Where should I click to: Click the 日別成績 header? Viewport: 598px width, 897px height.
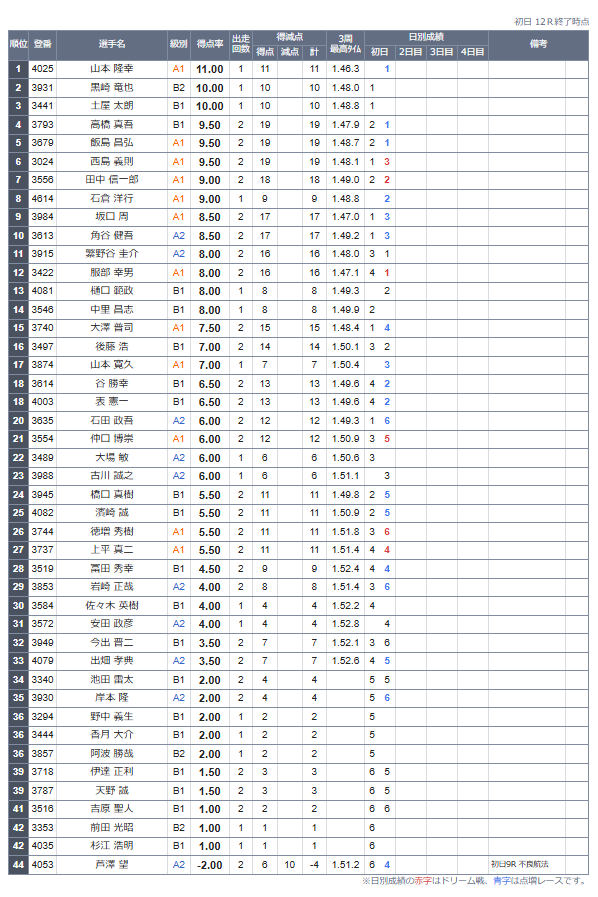(426, 37)
